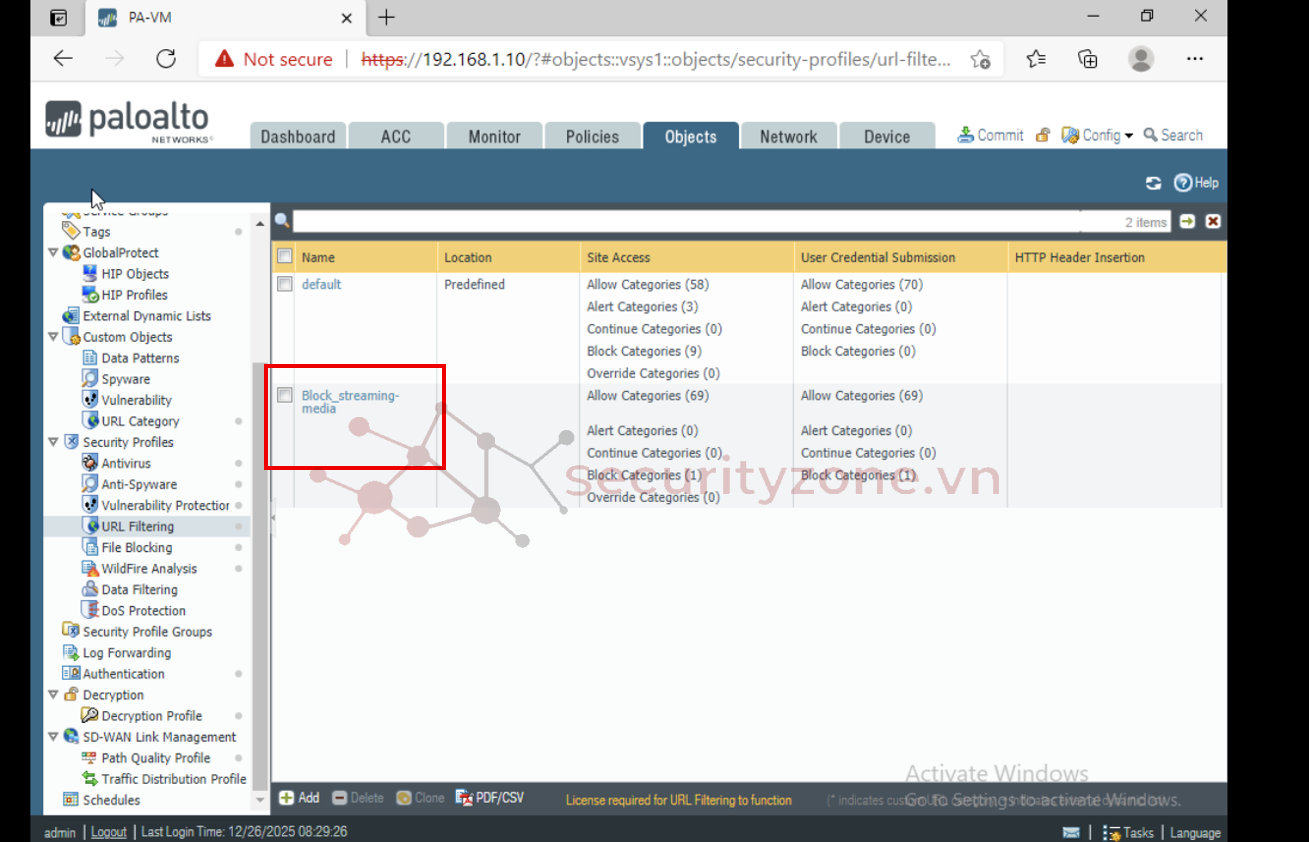Open Help via question mark icon
Viewport: 1309px width, 842px height.
pos(1183,183)
